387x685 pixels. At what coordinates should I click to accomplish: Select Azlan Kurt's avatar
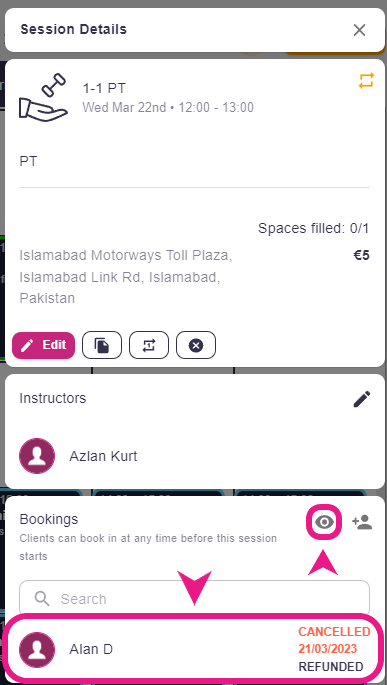[x=37, y=456]
